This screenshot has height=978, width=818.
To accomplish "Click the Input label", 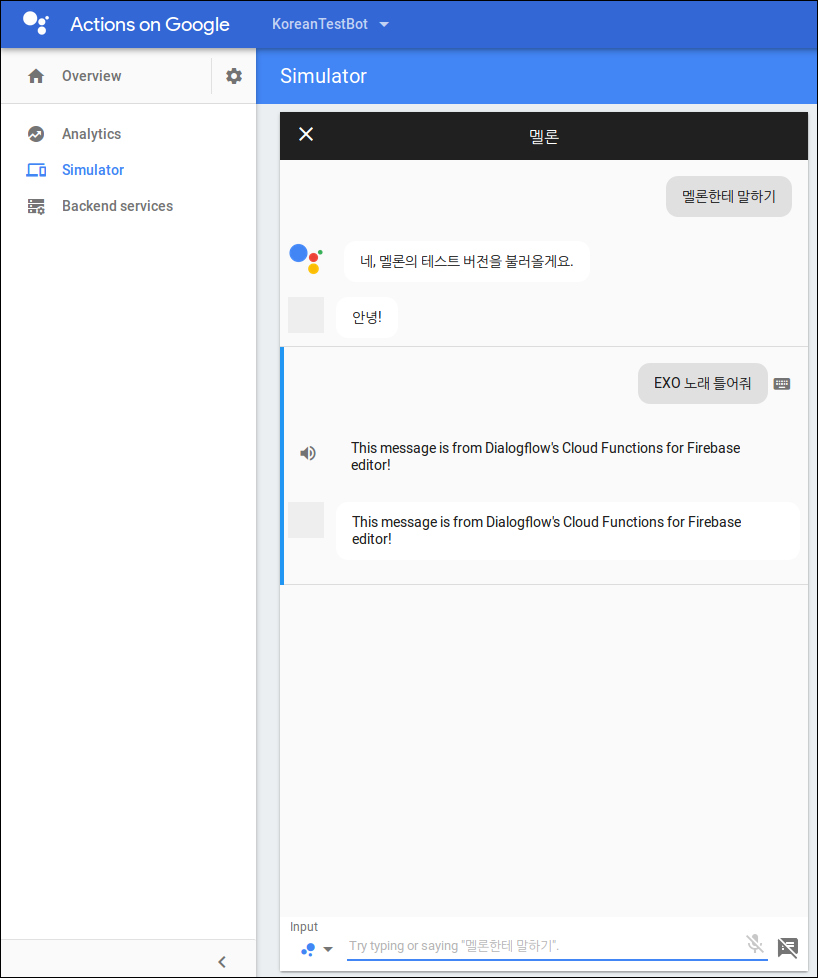I will pyautogui.click(x=304, y=927).
